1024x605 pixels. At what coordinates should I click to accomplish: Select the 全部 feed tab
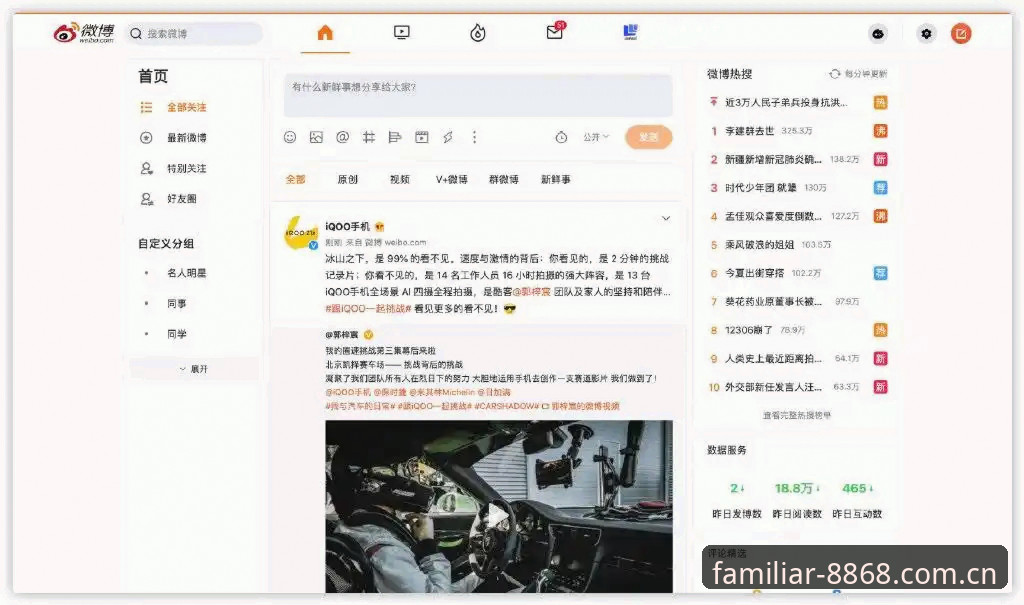tap(295, 180)
